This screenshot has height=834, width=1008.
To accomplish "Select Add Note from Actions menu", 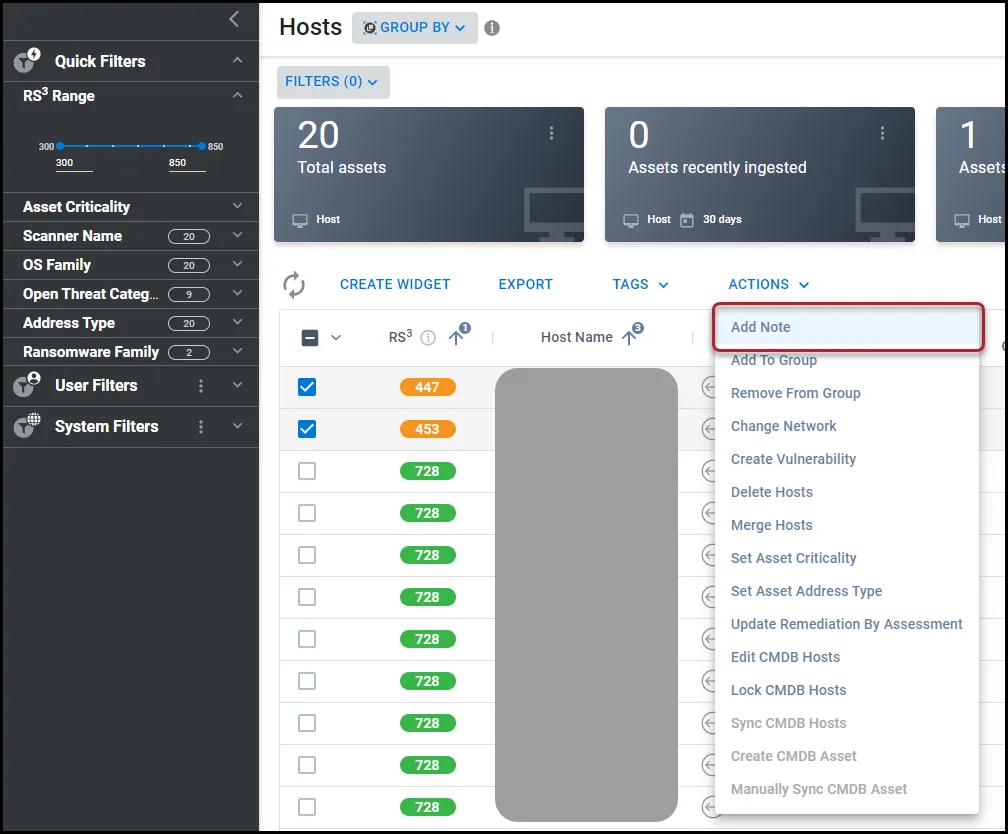I will click(x=847, y=327).
